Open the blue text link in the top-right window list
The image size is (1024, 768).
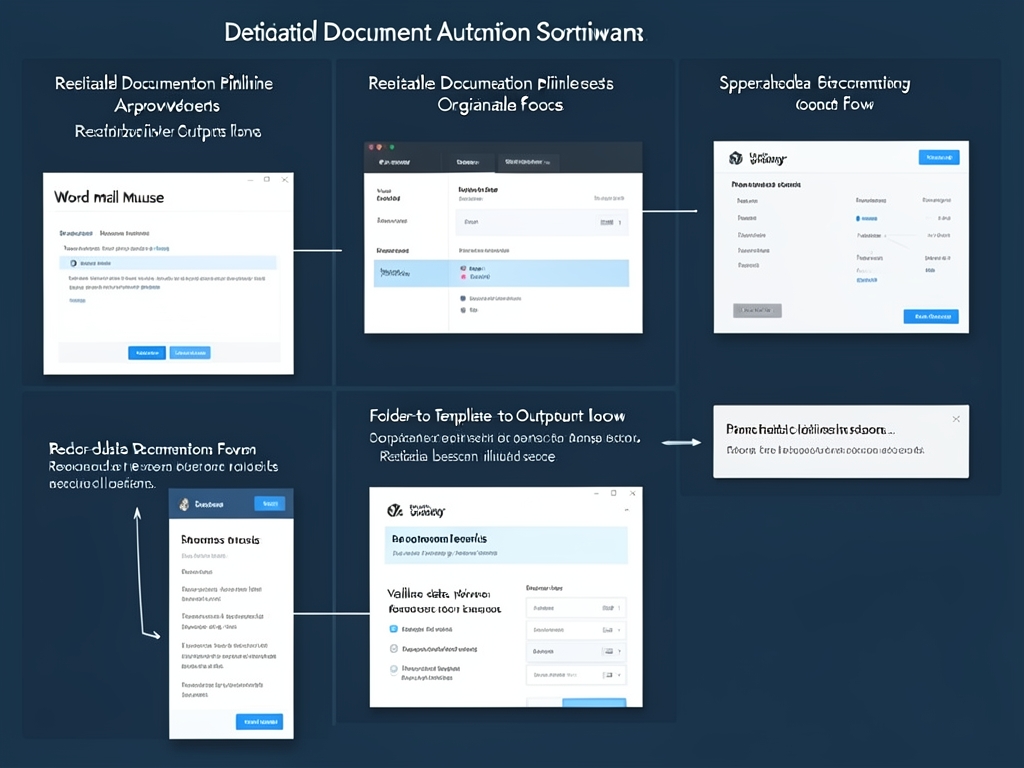[866, 280]
